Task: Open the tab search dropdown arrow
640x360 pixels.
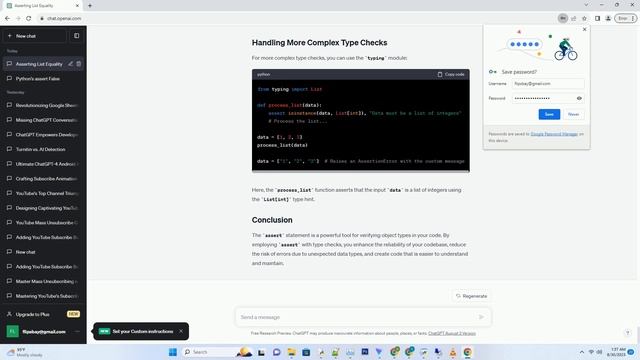Action: pyautogui.click(x=586, y=5)
